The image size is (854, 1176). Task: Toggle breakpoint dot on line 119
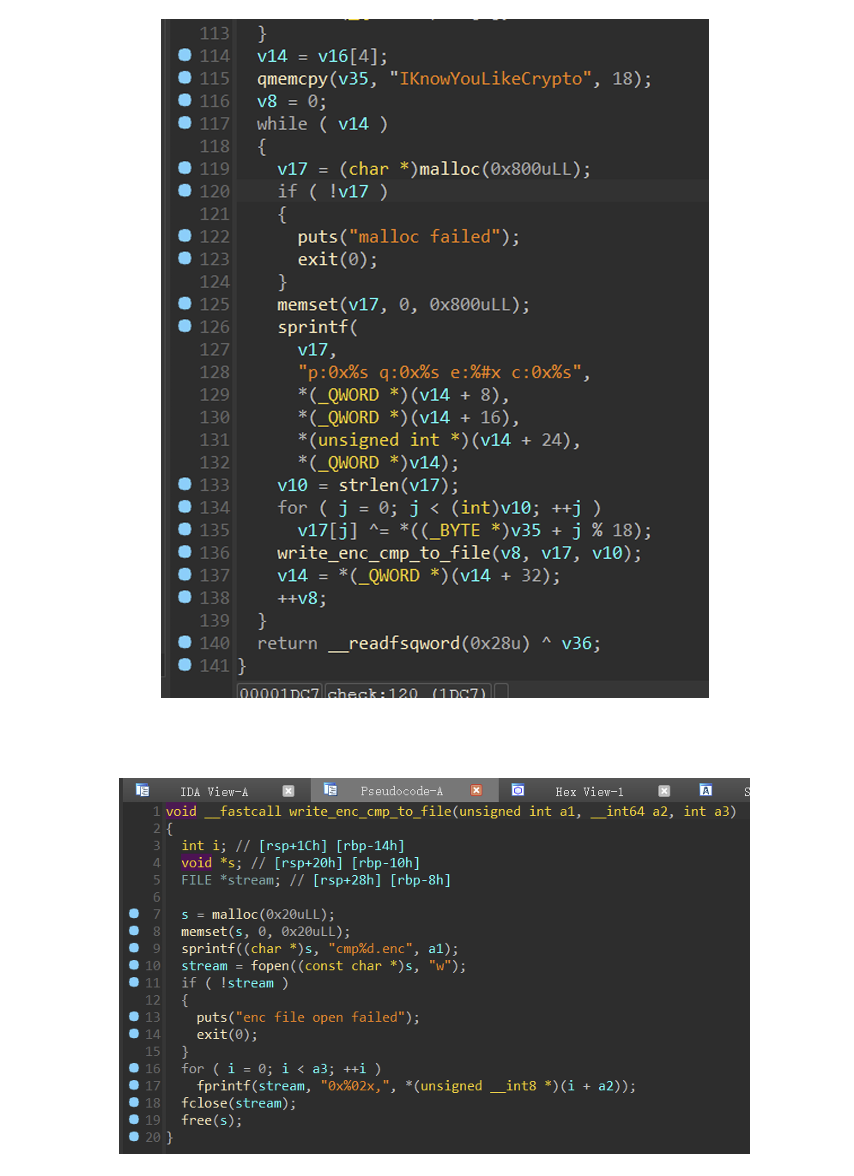(184, 167)
